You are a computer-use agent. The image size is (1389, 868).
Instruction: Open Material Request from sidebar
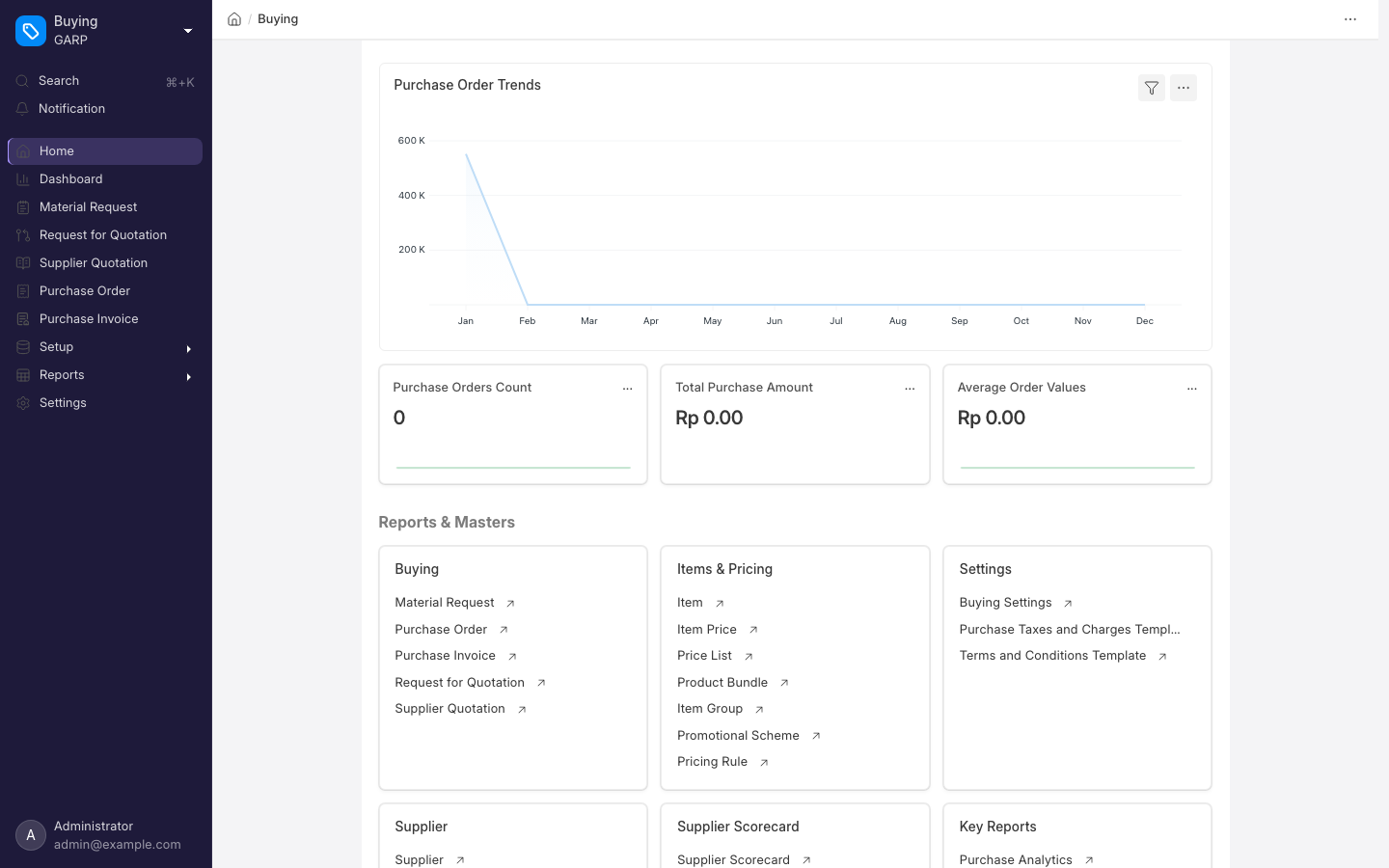click(x=105, y=207)
